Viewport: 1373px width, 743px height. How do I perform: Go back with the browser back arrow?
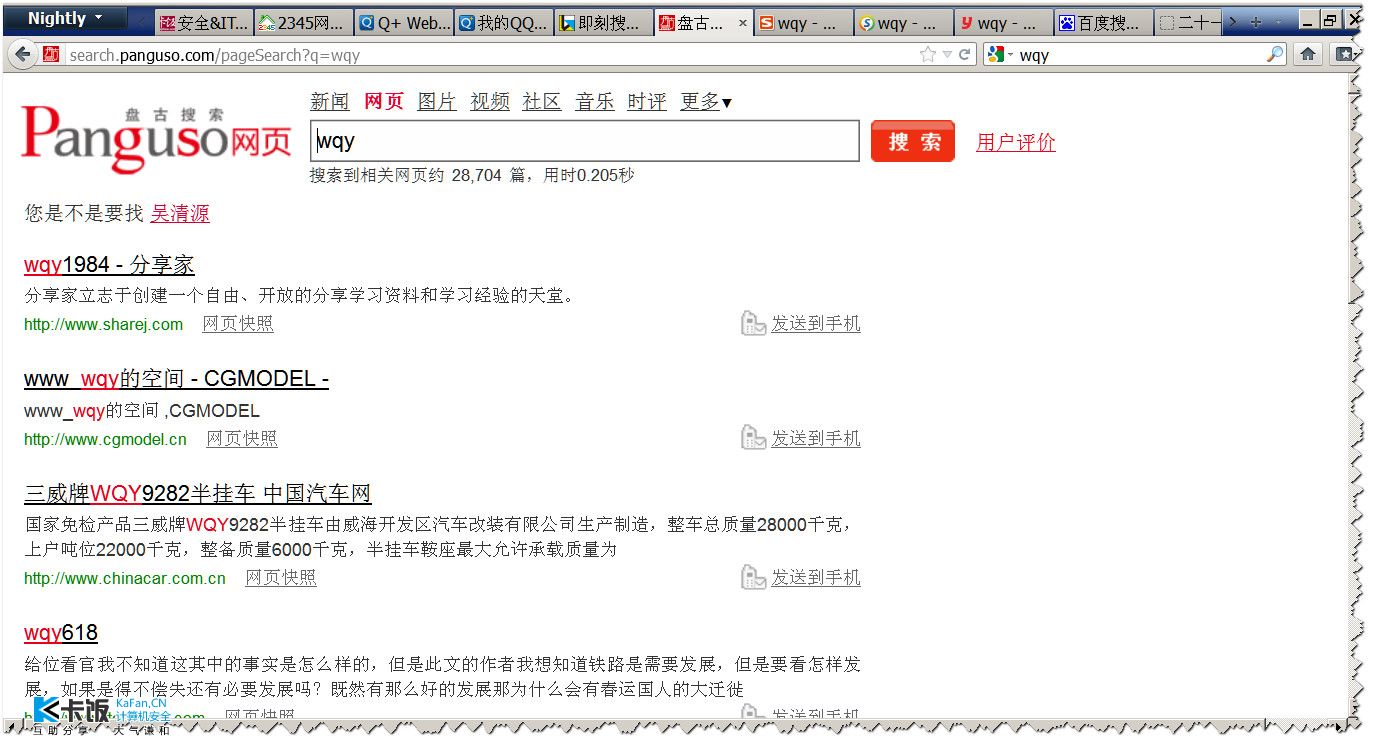coord(23,55)
